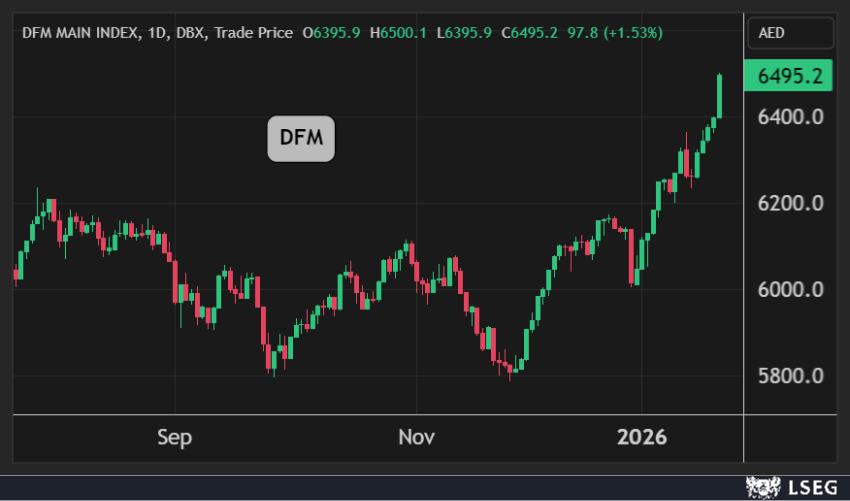This screenshot has width=850, height=501.
Task: Click the 2026 marker on time axis
Action: [641, 437]
